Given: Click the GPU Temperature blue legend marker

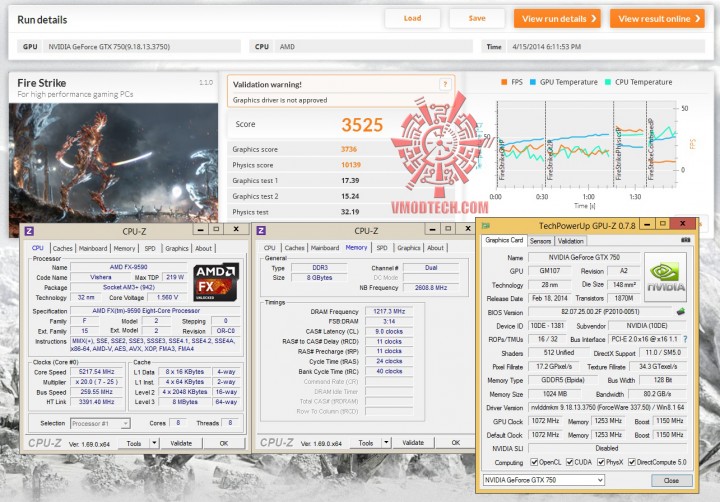Looking at the screenshot, I should (533, 82).
